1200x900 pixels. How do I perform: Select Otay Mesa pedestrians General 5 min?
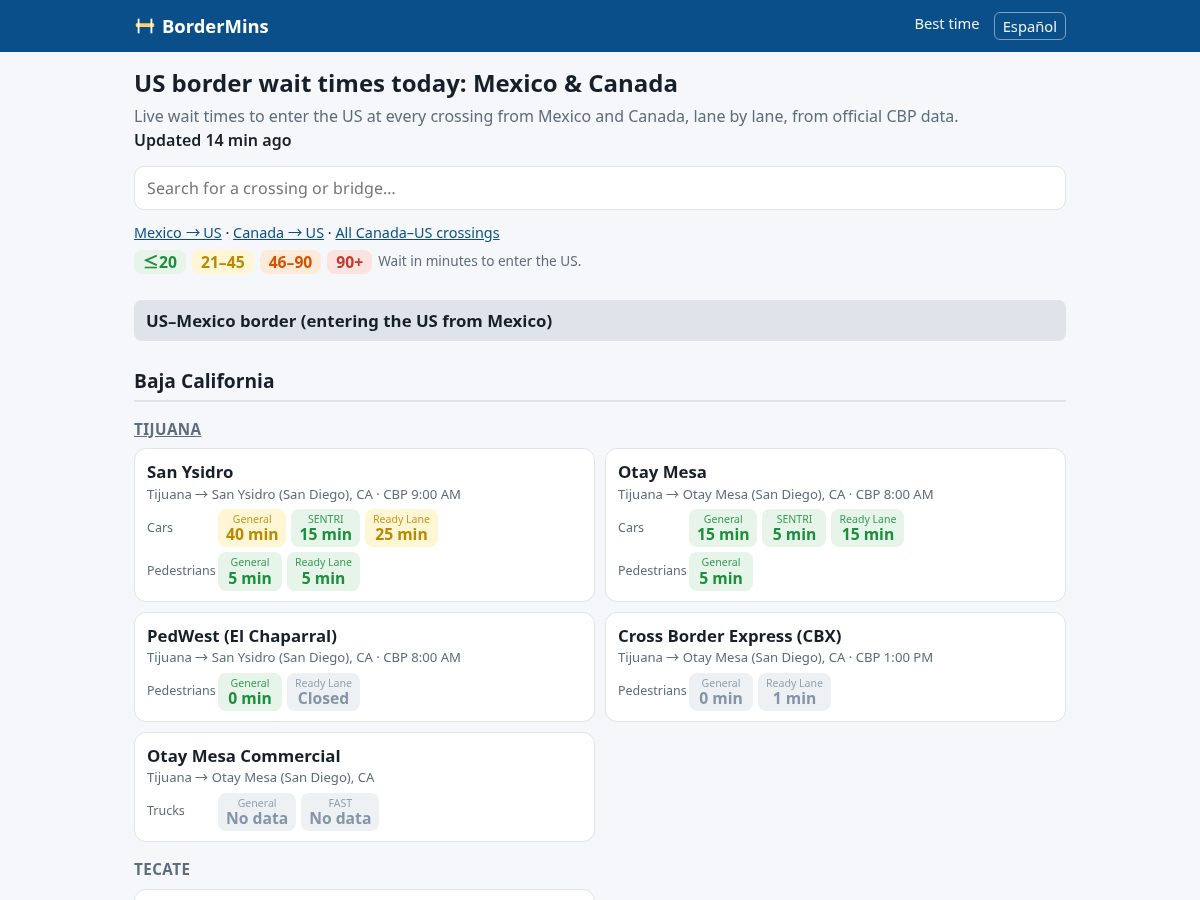[721, 572]
